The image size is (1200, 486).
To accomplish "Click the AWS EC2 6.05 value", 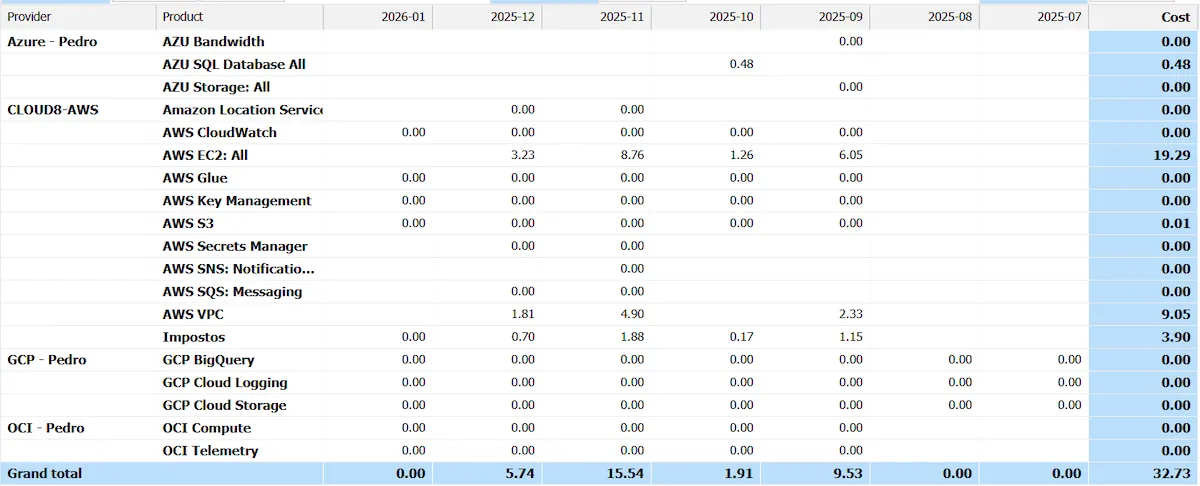I will (x=850, y=155).
